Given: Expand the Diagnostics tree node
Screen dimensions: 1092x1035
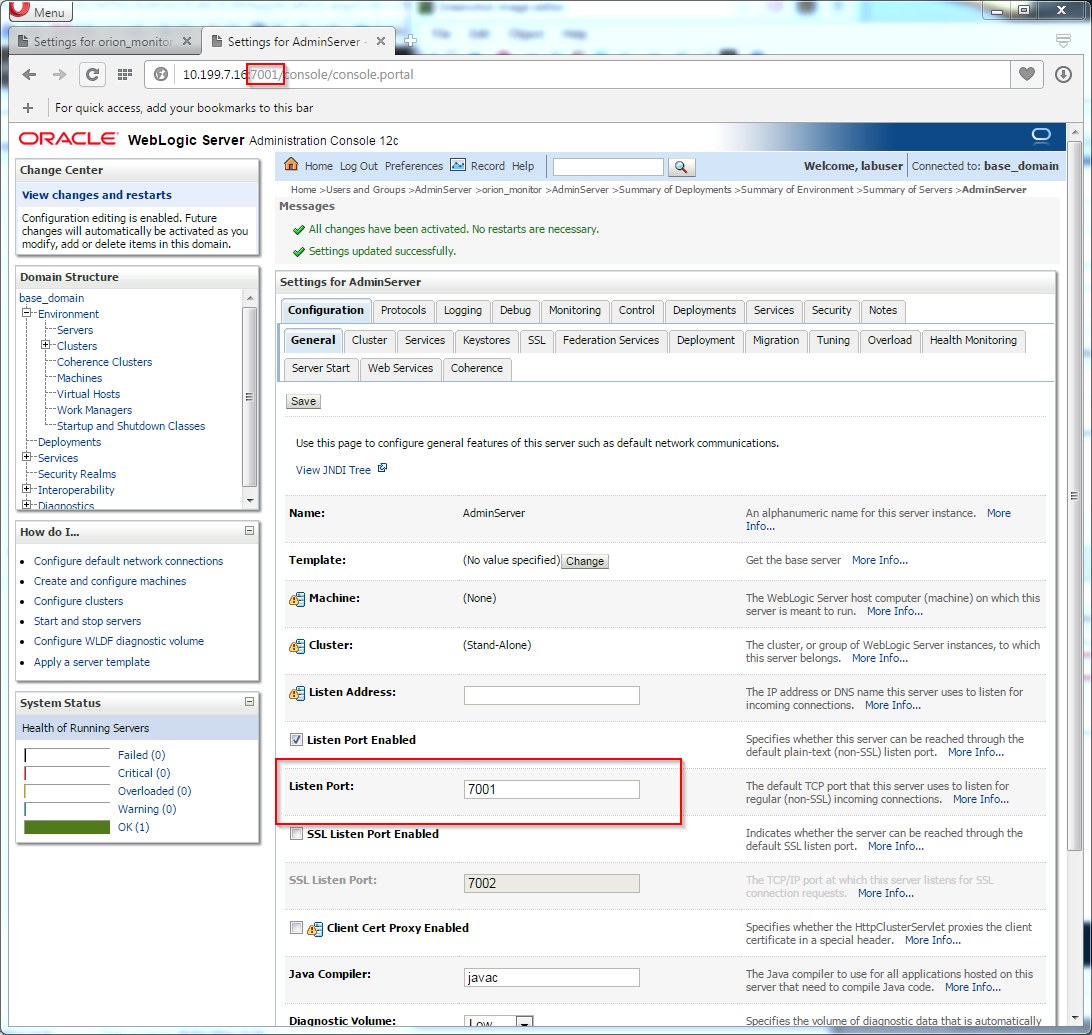Looking at the screenshot, I should click(x=26, y=505).
